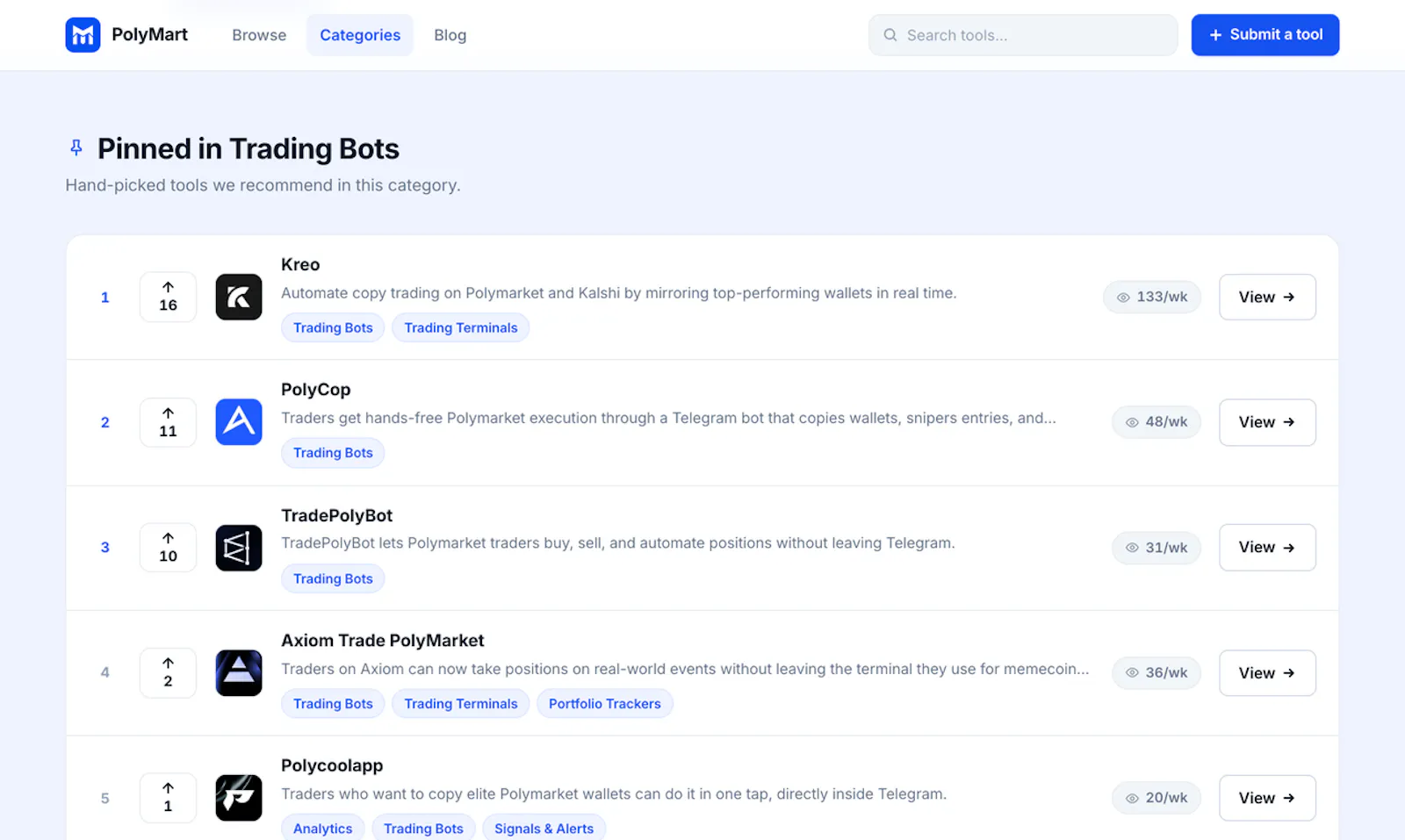Open Axiom Trade PolyMarket title
The image size is (1405, 840).
pyautogui.click(x=382, y=641)
